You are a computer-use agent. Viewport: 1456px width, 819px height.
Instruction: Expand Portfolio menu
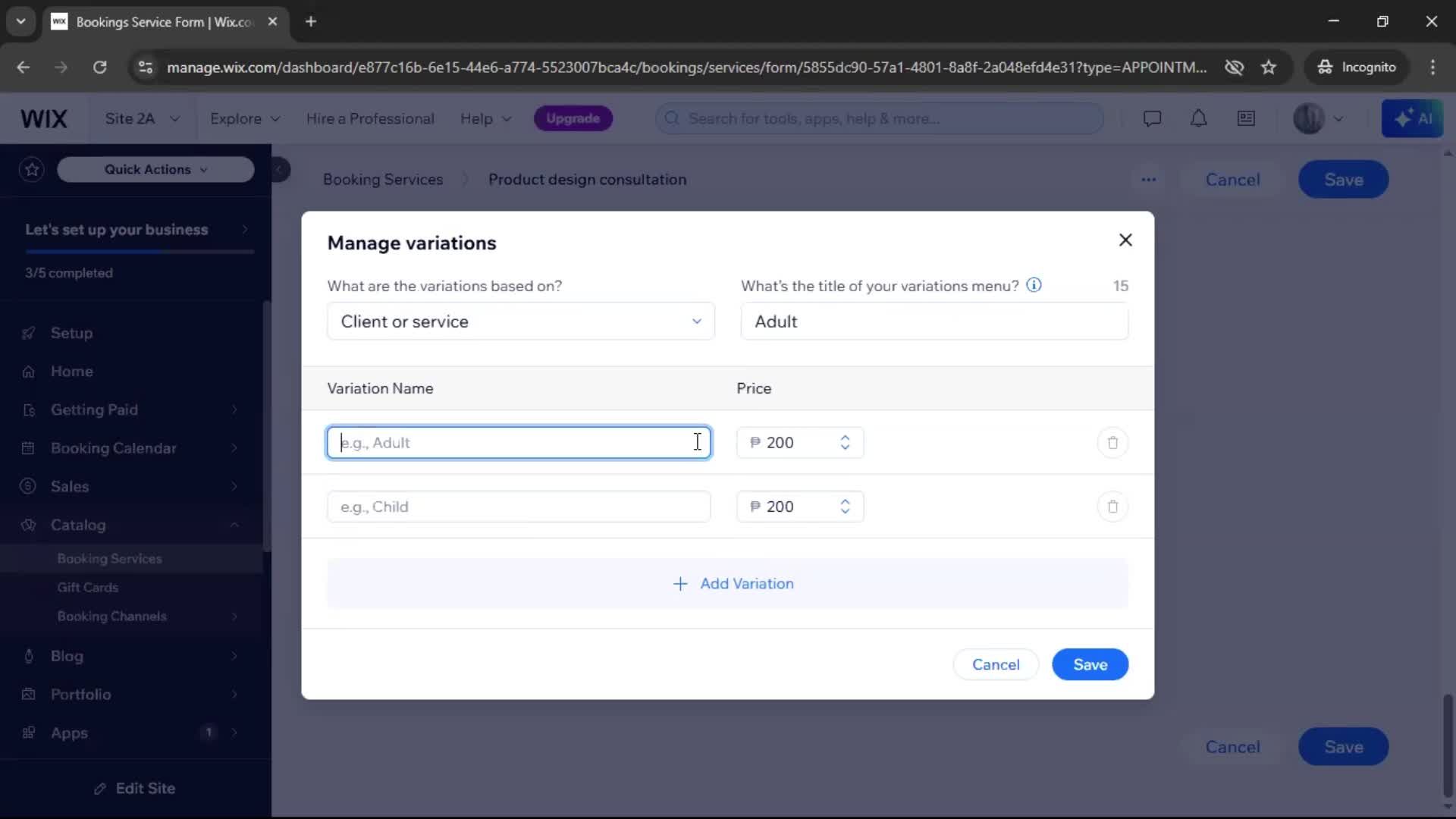click(132, 695)
